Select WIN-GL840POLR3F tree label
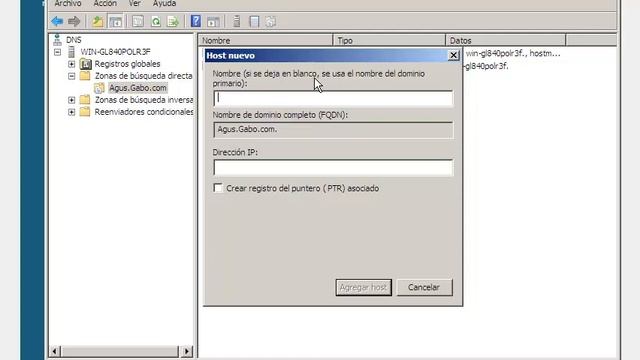640x360 pixels. click(x=116, y=52)
